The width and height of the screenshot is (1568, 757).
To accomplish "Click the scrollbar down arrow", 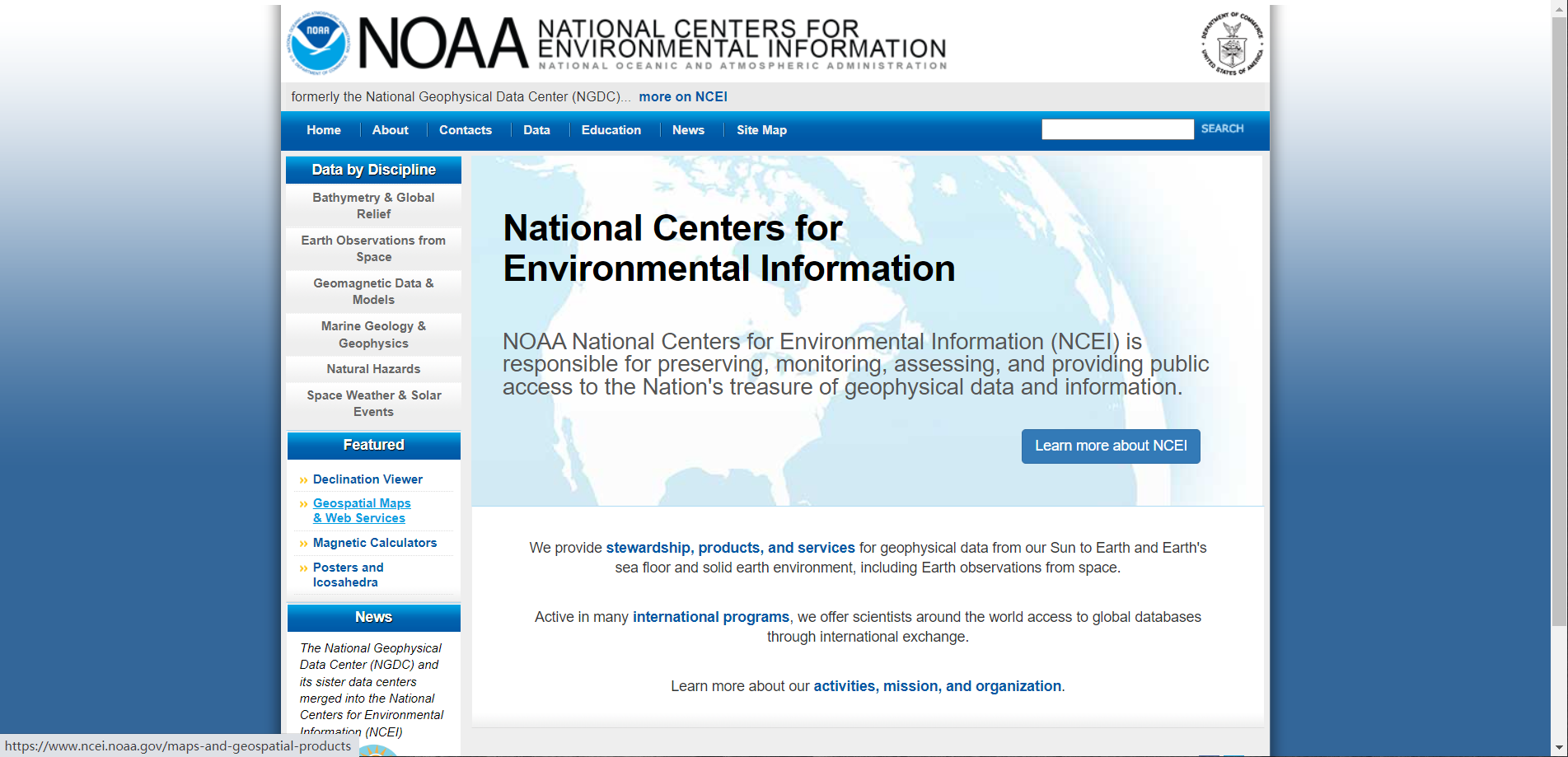I will tap(1559, 749).
